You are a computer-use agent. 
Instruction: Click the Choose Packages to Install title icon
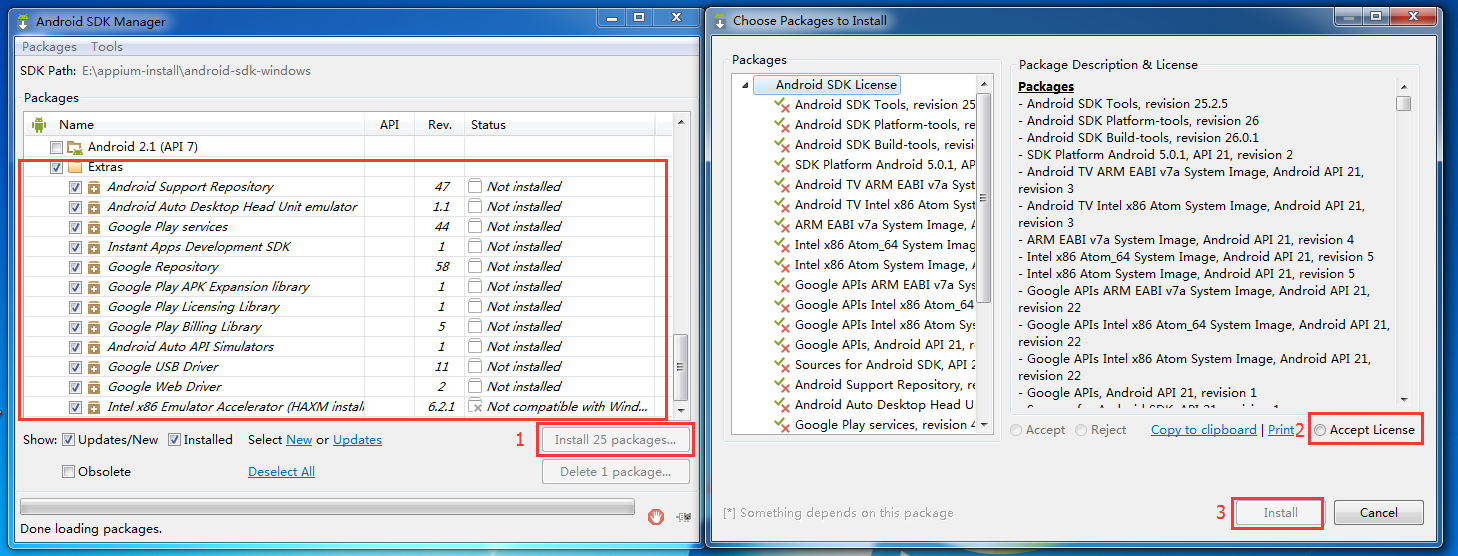[x=720, y=21]
